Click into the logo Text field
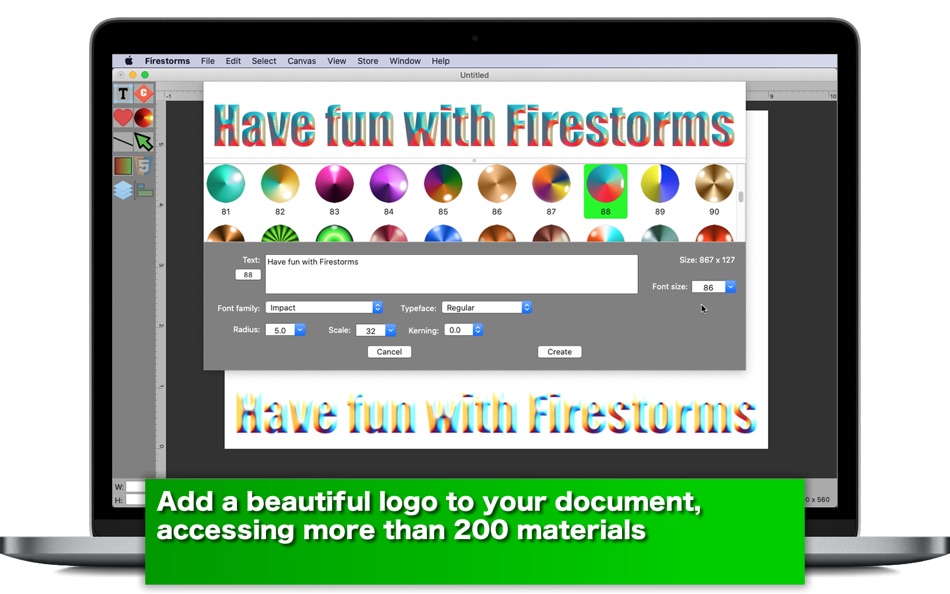Screen dimensions: 950x594 tap(451, 274)
